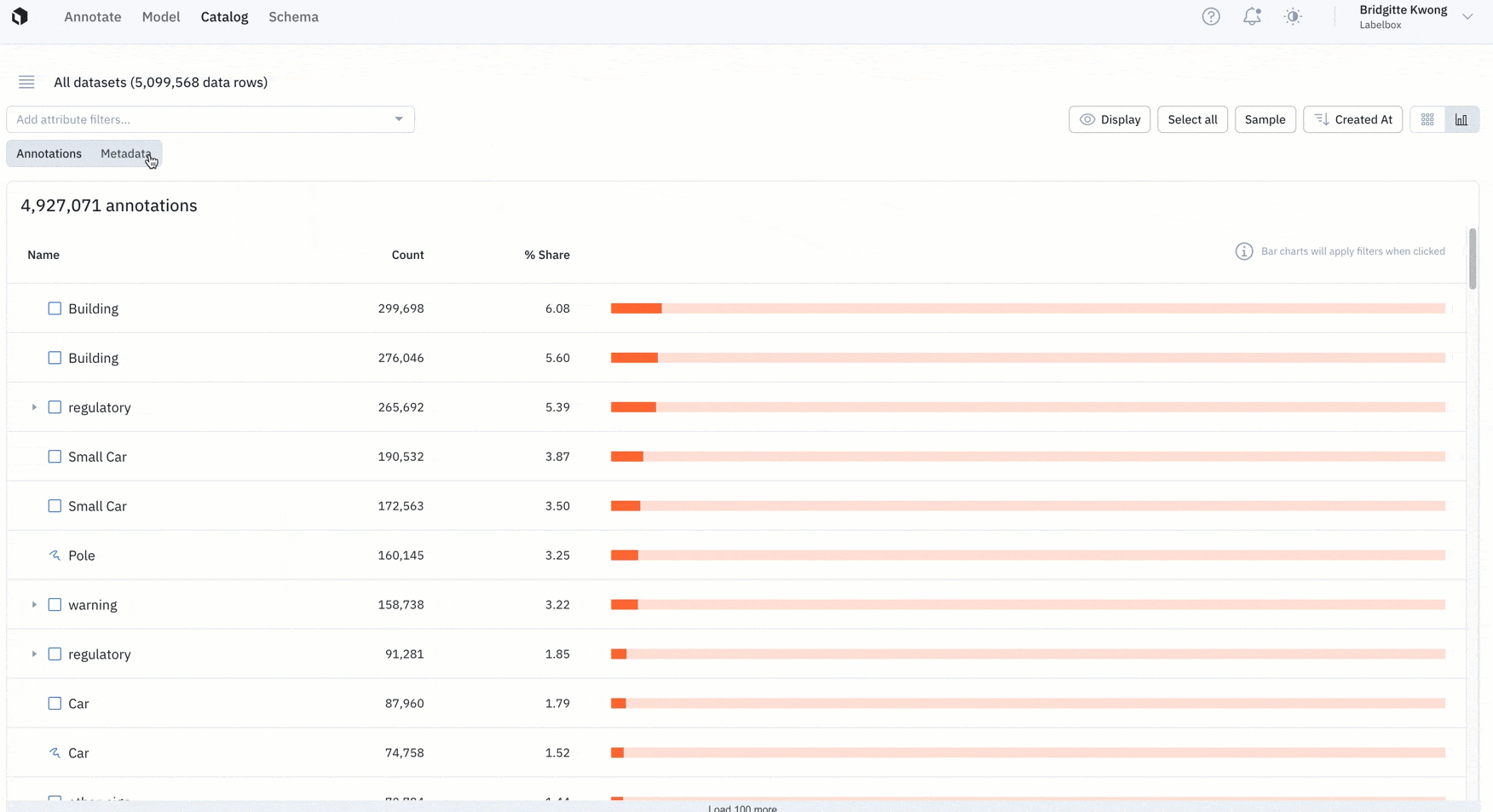Viewport: 1493px width, 812px height.
Task: Open the Catalog menu
Action: pos(224,17)
